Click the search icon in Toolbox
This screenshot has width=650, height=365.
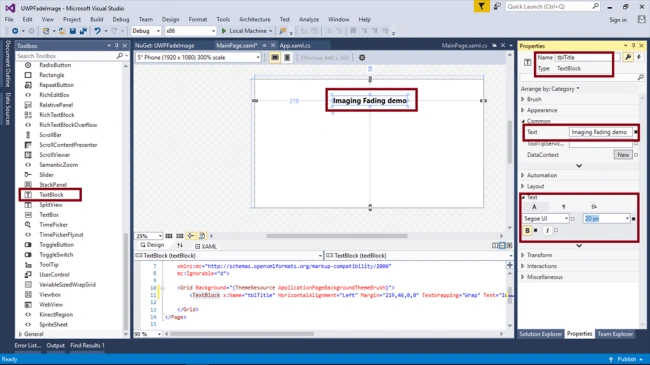pos(120,56)
